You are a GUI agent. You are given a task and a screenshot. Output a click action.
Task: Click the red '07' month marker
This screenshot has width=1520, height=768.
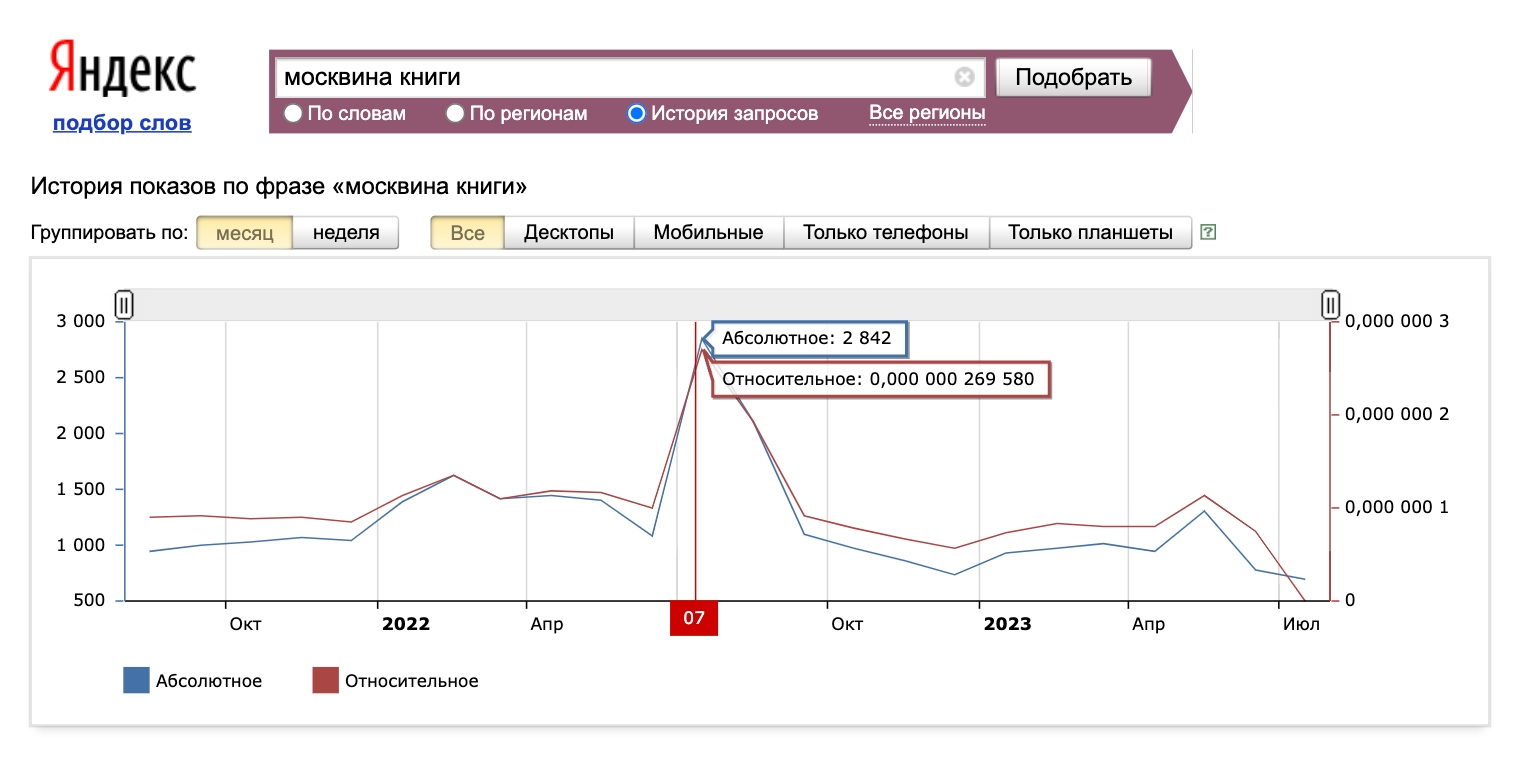pos(694,618)
